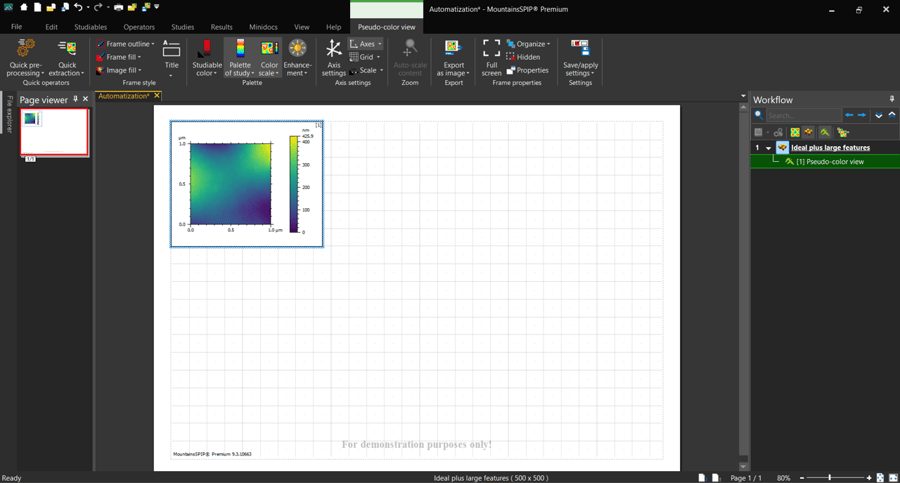Screen dimensions: 900x483
Task: Create a new document from quick access toolbar
Action: click(37, 7)
